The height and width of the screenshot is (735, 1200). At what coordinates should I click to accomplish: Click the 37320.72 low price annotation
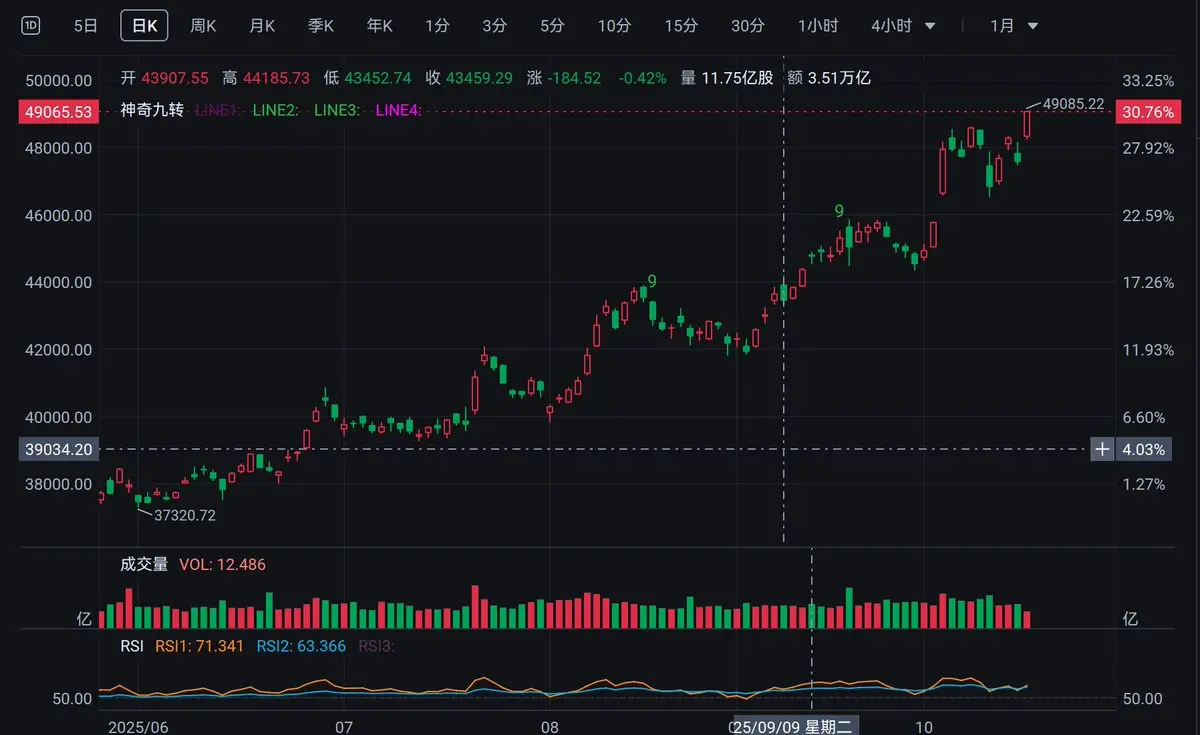pyautogui.click(x=184, y=515)
